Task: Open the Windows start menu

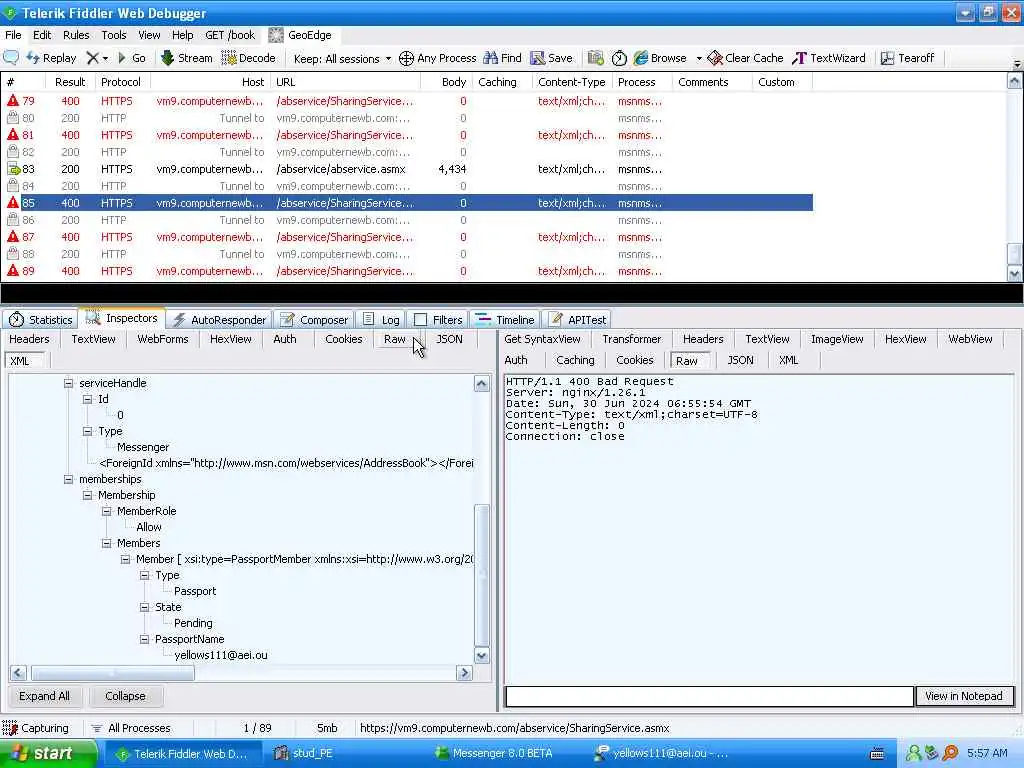Action: [x=48, y=754]
